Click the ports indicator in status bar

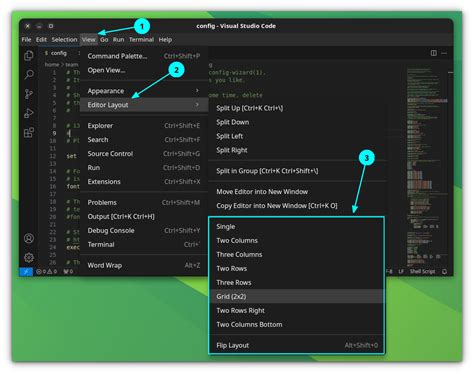[68, 272]
